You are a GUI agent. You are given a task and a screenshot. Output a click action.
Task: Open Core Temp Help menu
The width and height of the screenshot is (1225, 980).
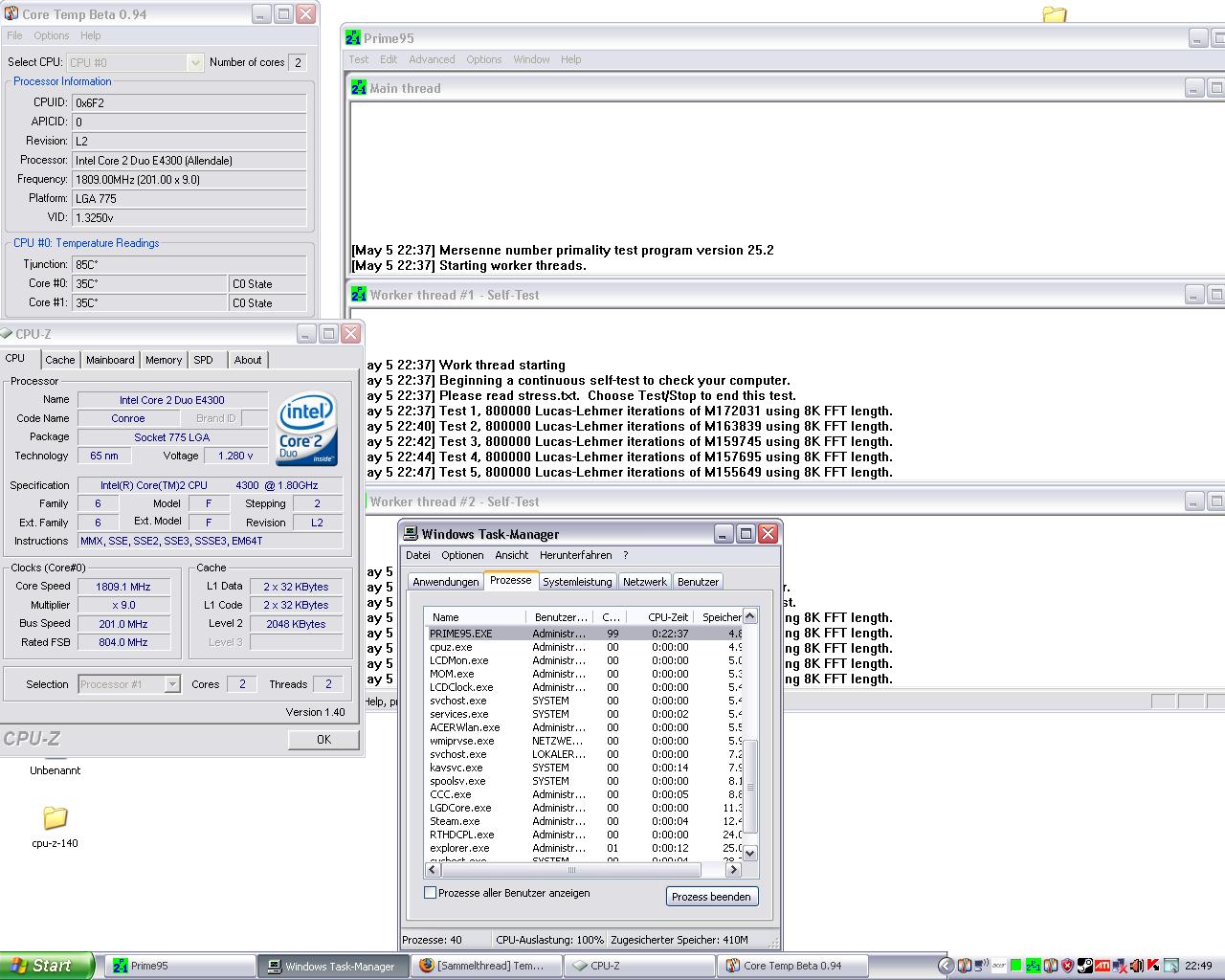tap(91, 35)
